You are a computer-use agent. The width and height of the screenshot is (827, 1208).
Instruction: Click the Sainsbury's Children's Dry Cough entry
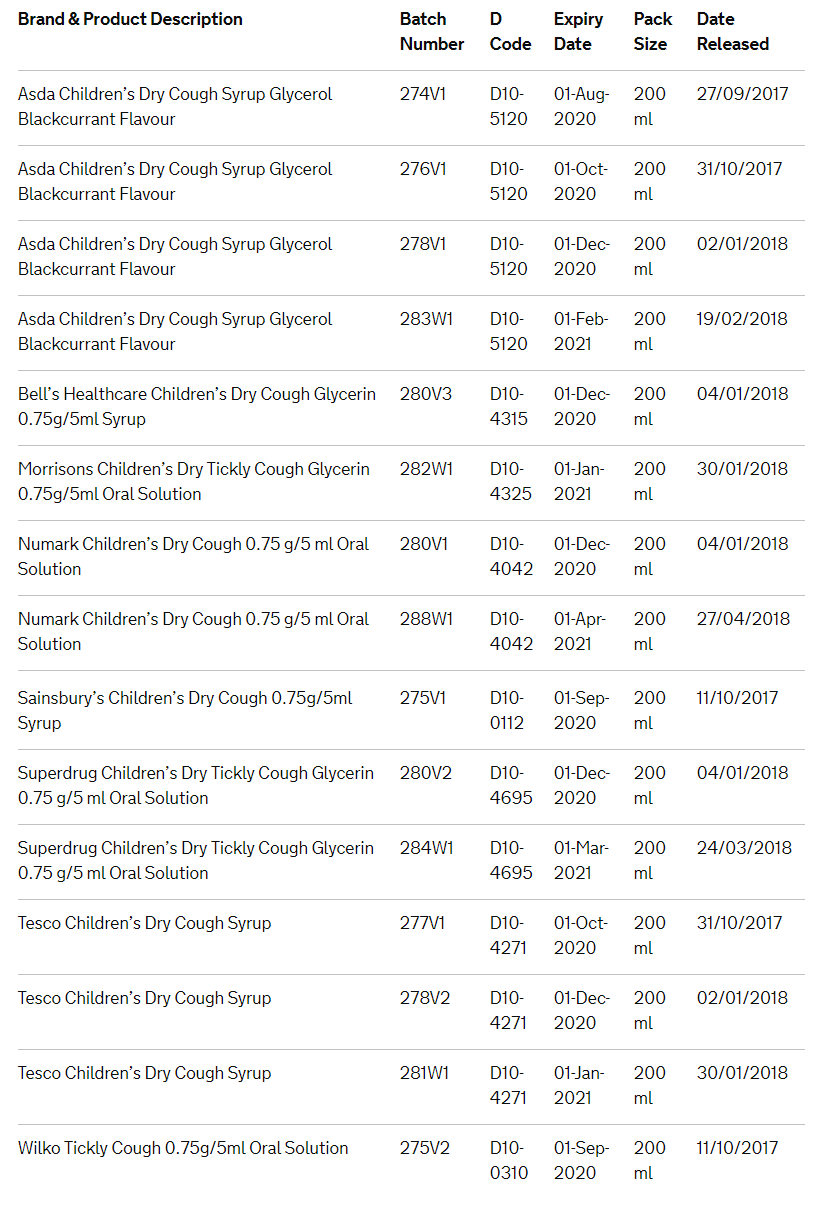185,710
